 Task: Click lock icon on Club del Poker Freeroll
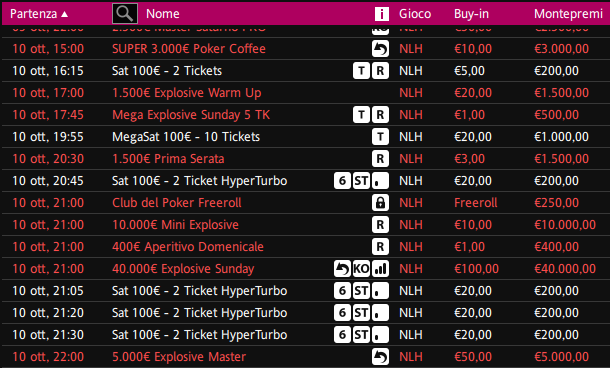[x=380, y=203]
